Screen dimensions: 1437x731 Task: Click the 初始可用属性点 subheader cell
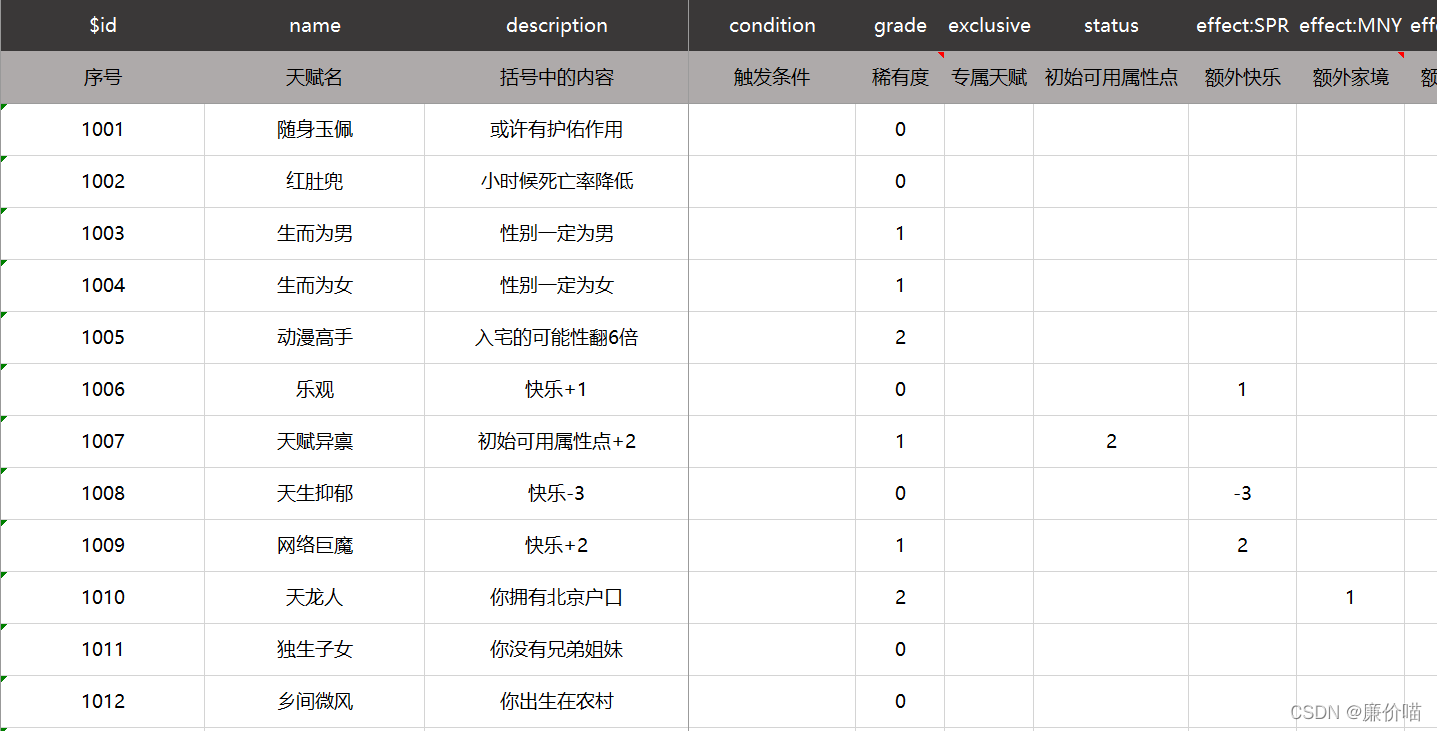tap(1111, 77)
